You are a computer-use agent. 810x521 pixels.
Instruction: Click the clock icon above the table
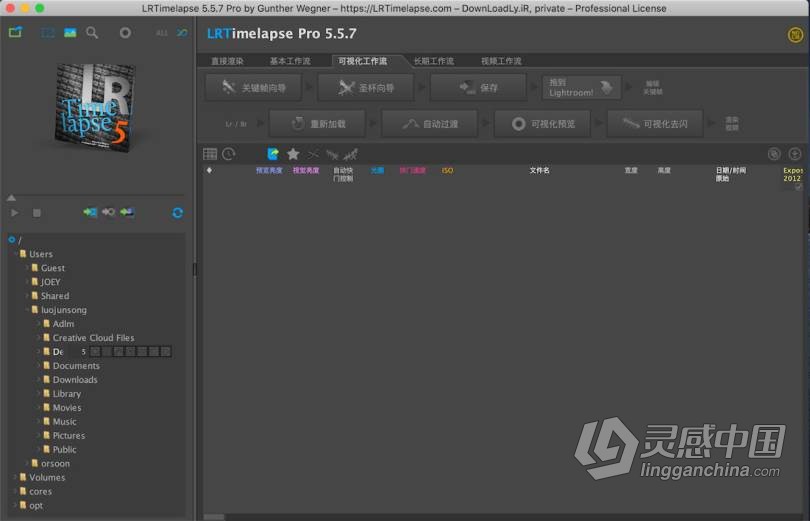coord(228,154)
